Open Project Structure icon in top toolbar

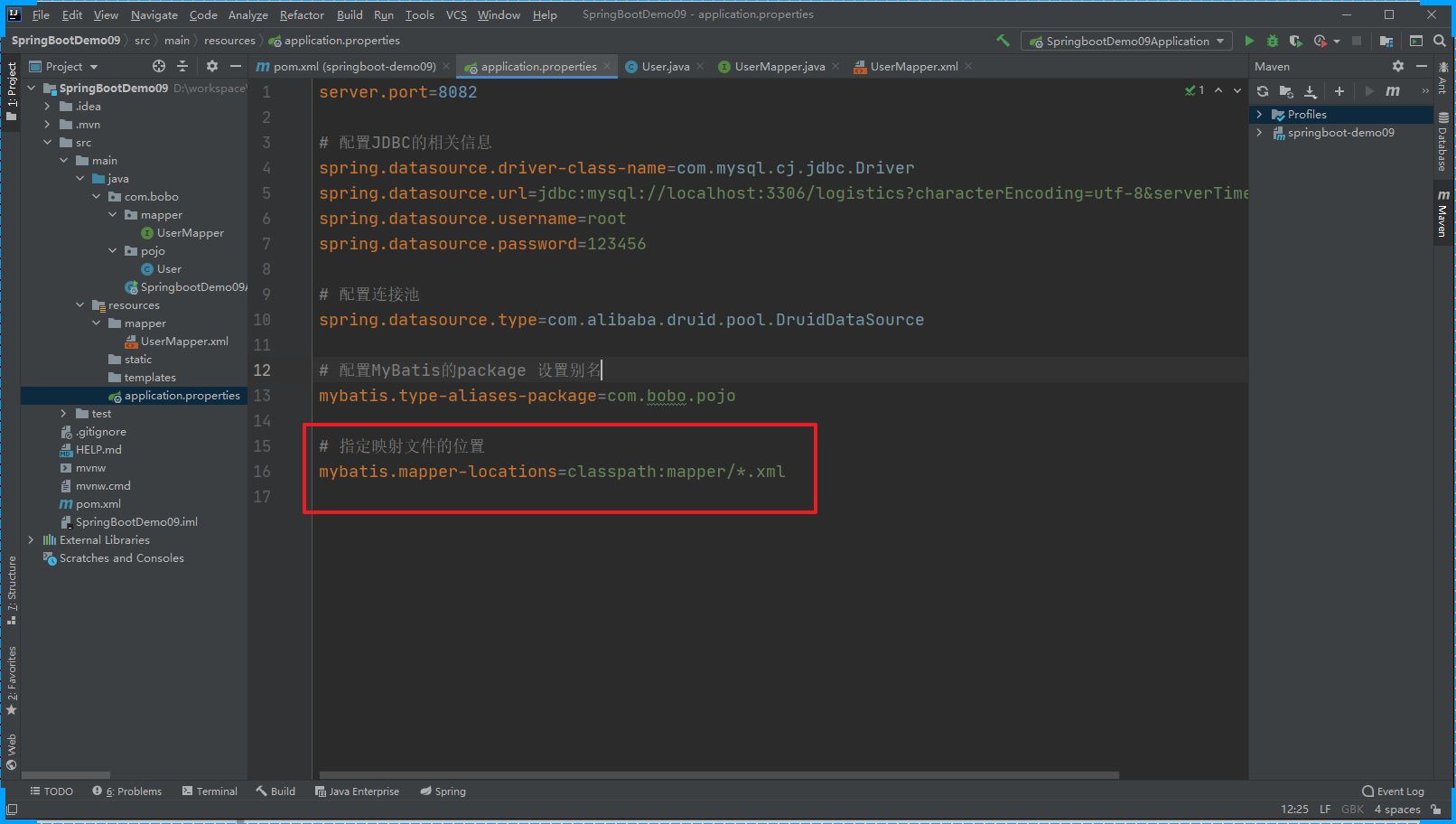1386,41
